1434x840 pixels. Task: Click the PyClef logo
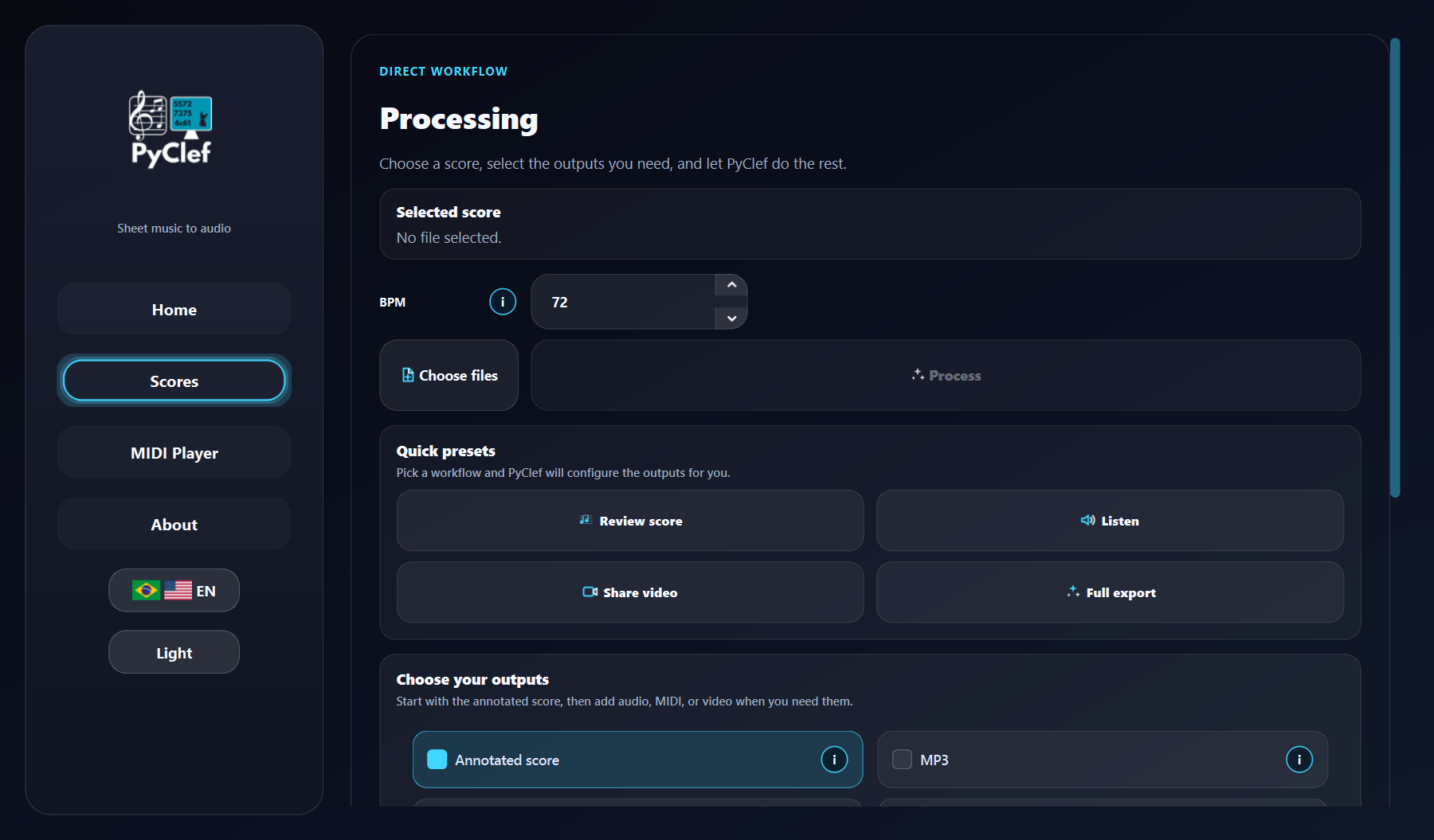(x=170, y=129)
